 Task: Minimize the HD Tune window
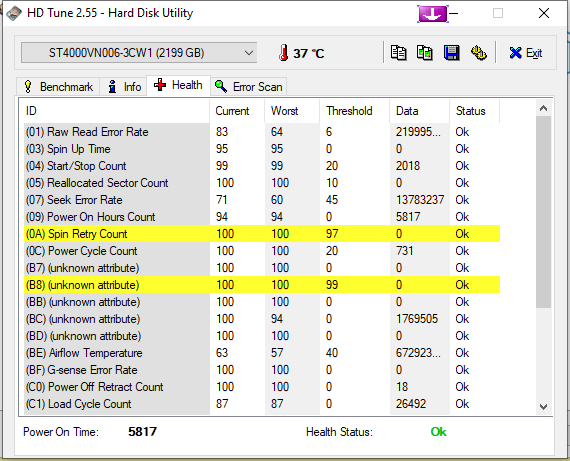click(454, 13)
